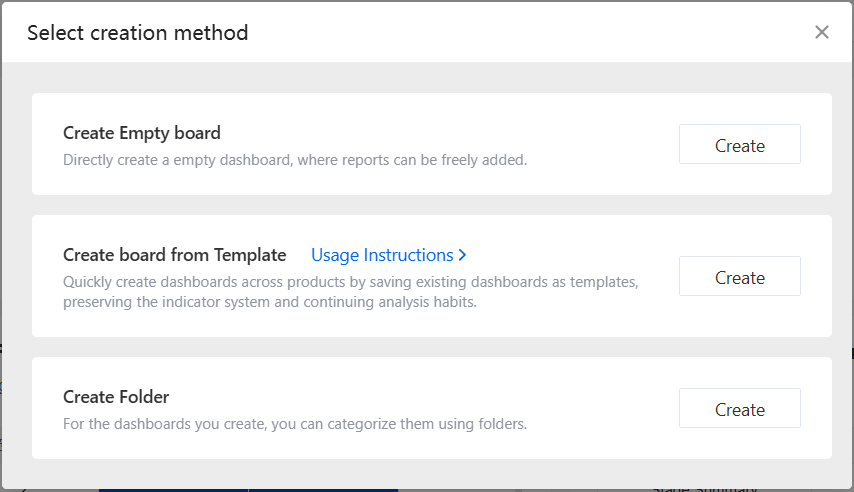Click the "preserving the indicator system" text line
This screenshot has width=854, height=492.
[x=270, y=302]
